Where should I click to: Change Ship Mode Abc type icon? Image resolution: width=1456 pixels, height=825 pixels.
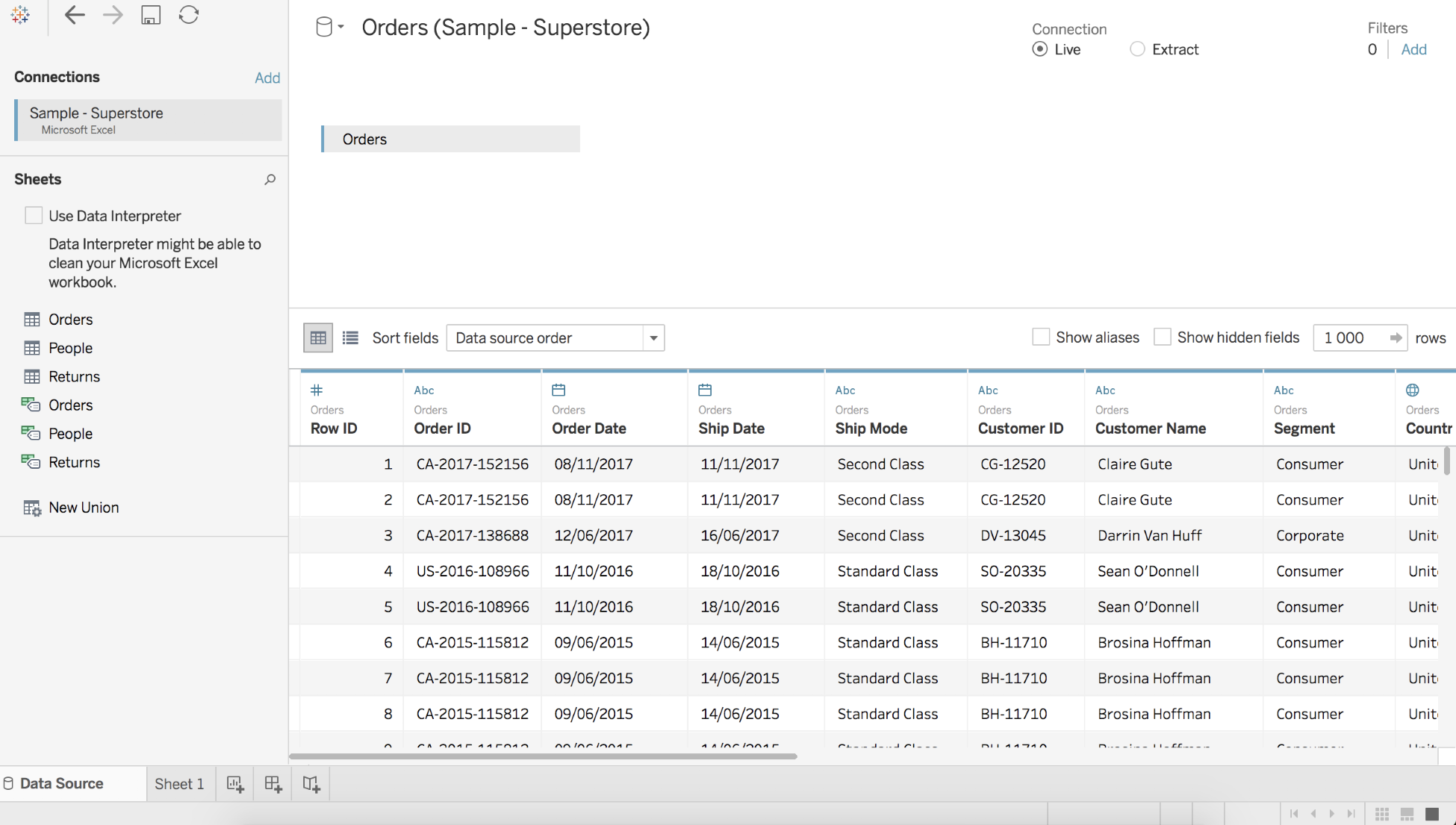pyautogui.click(x=845, y=390)
